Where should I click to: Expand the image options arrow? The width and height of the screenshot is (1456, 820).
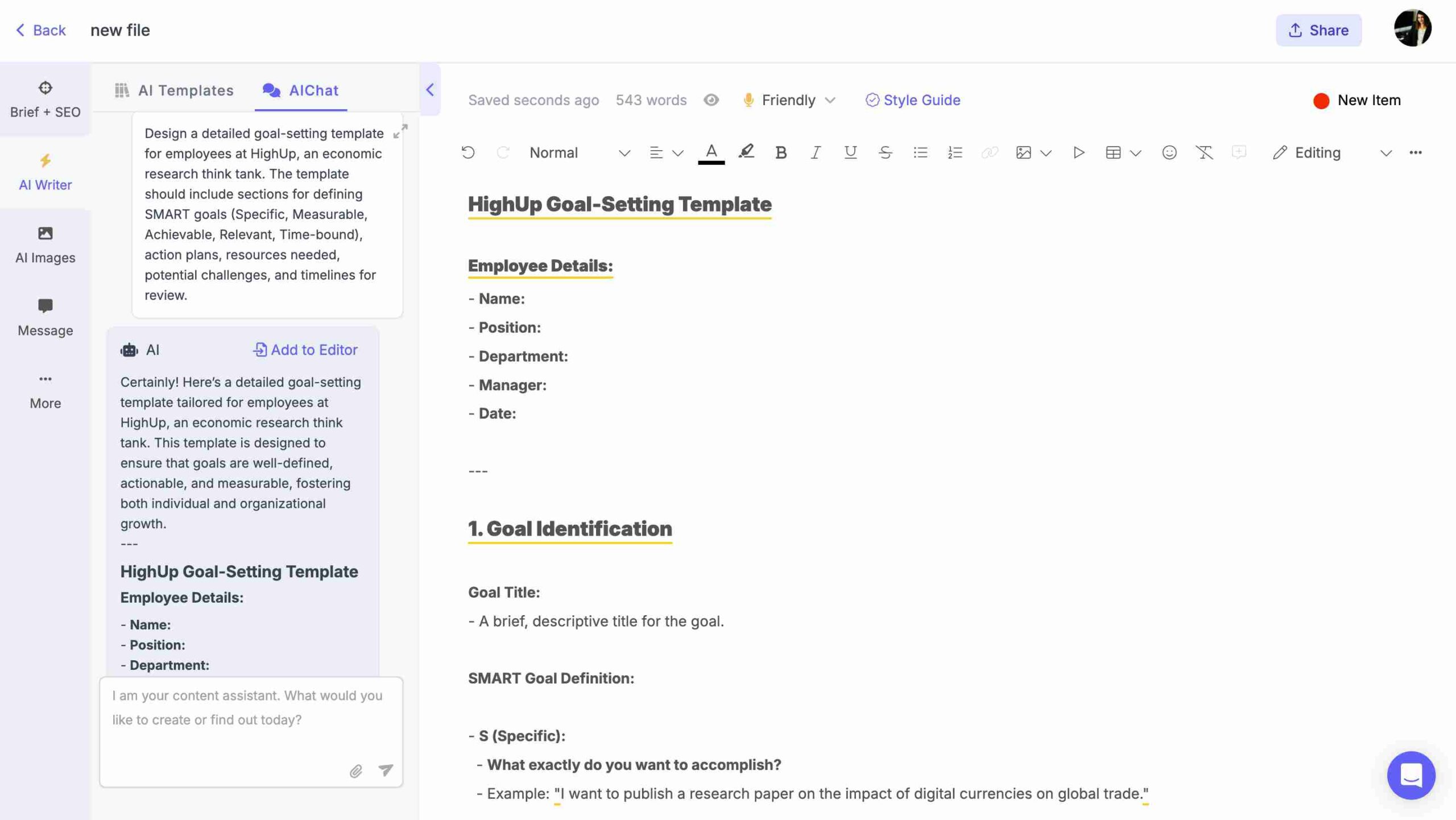pyautogui.click(x=1045, y=153)
